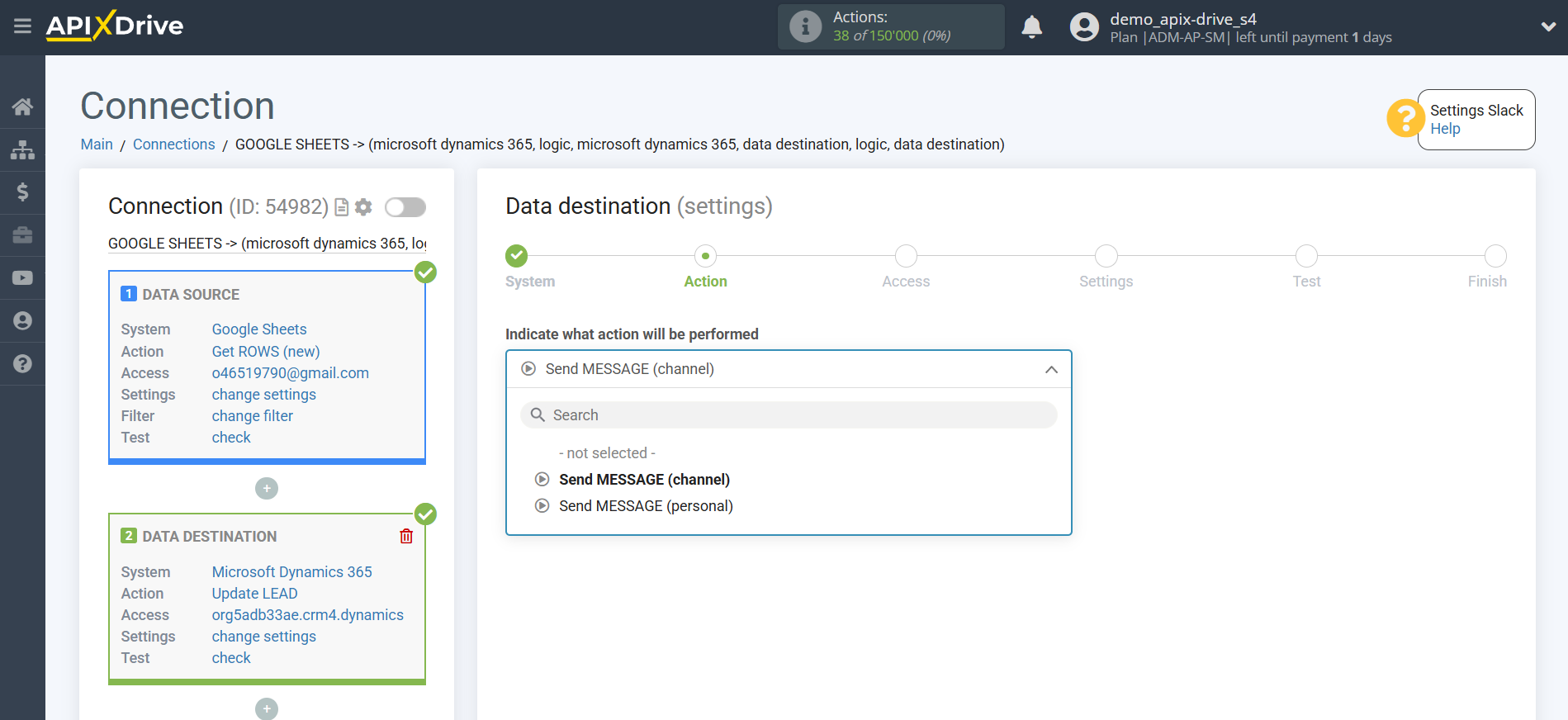Click the Actions info icon

coord(805,26)
